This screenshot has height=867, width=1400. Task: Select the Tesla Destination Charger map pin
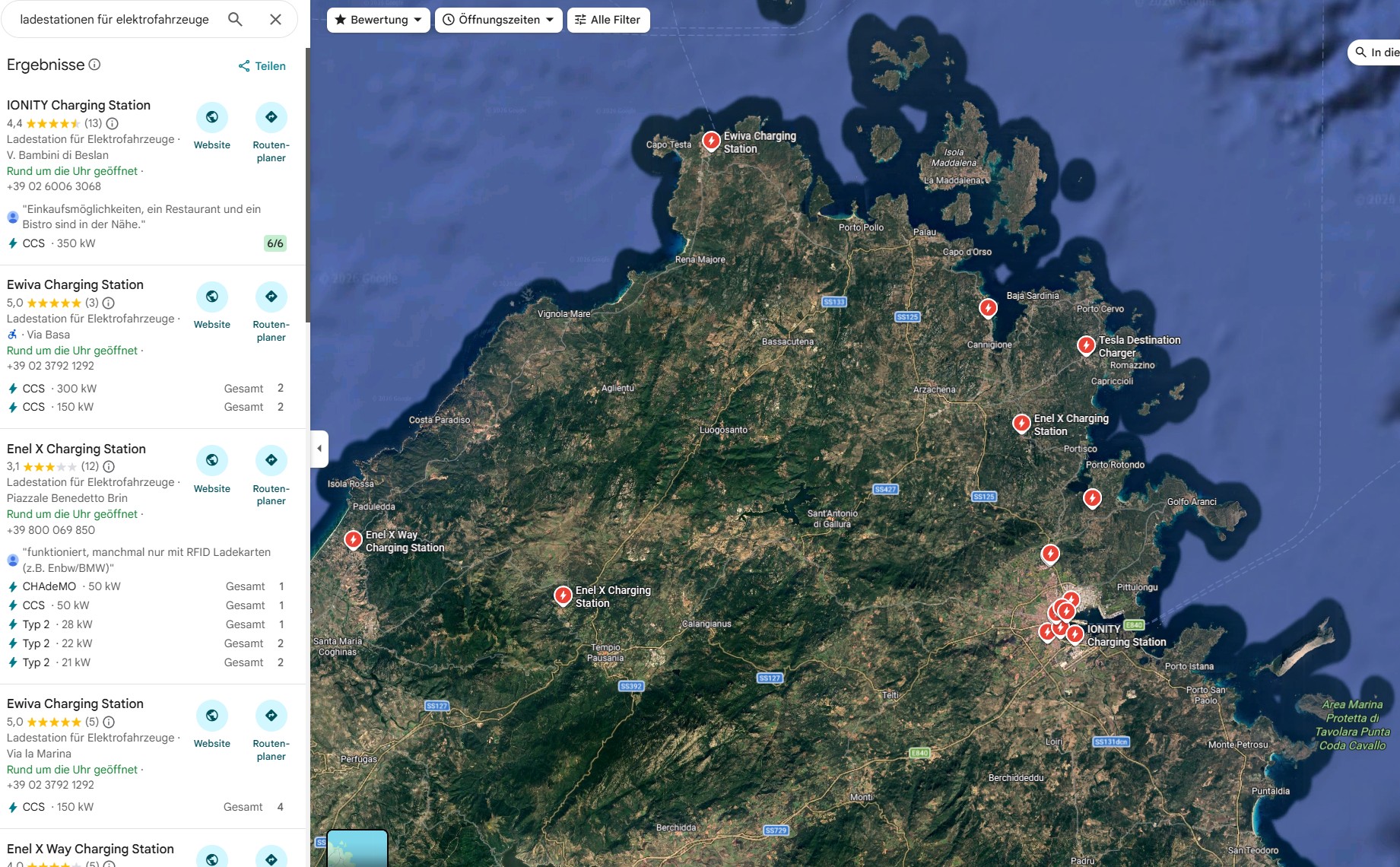pyautogui.click(x=1086, y=345)
